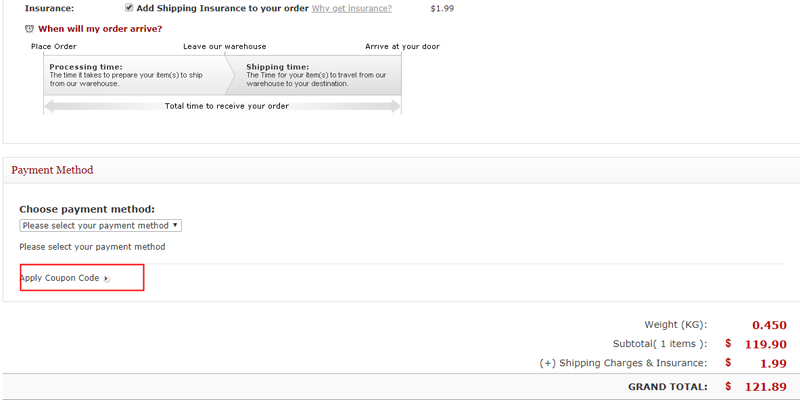
Task: Click the Grand Total amount 121.89
Action: tap(764, 386)
